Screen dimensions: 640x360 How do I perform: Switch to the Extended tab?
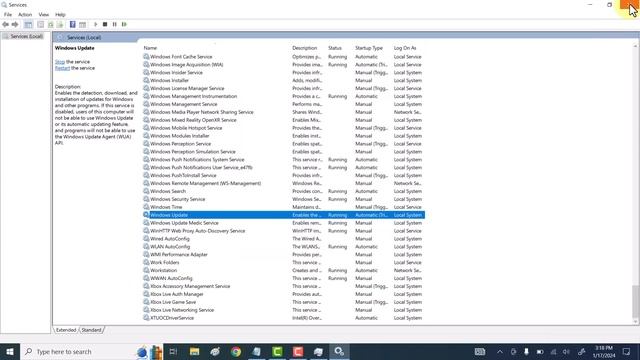(x=66, y=330)
